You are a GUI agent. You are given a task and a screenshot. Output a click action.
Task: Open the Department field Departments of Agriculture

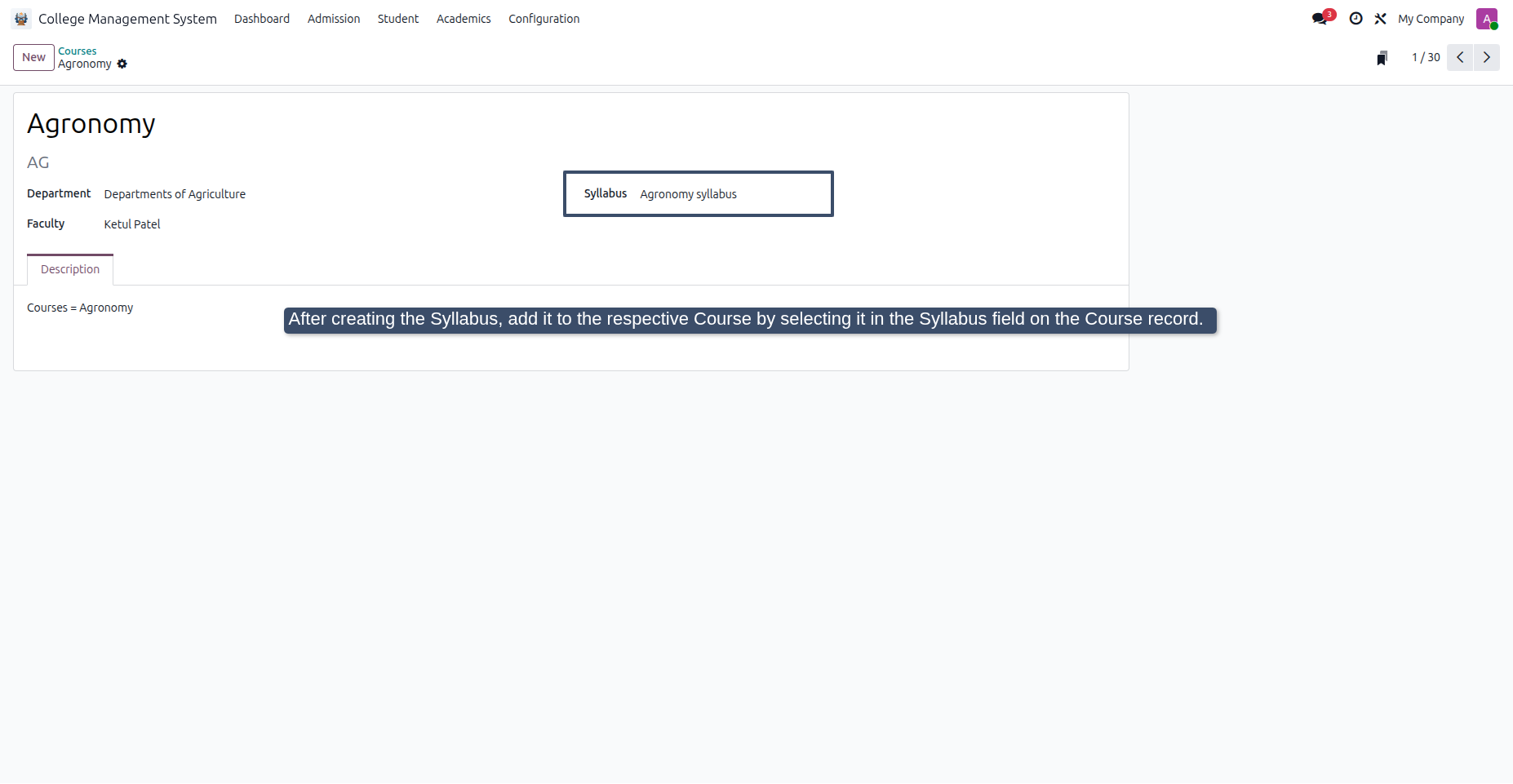coord(175,194)
